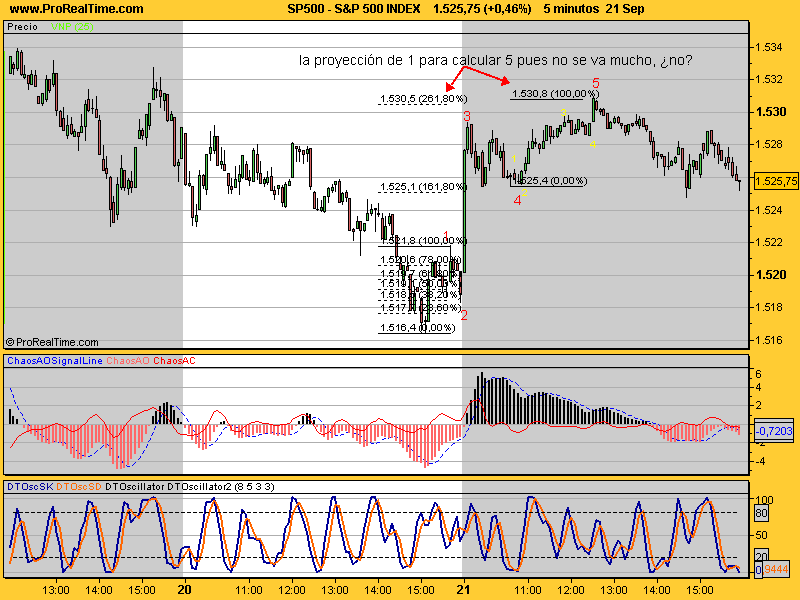Viewport: 800px width, 600px height.
Task: Click the pink ChaosAO indicator label
Action: [128, 361]
